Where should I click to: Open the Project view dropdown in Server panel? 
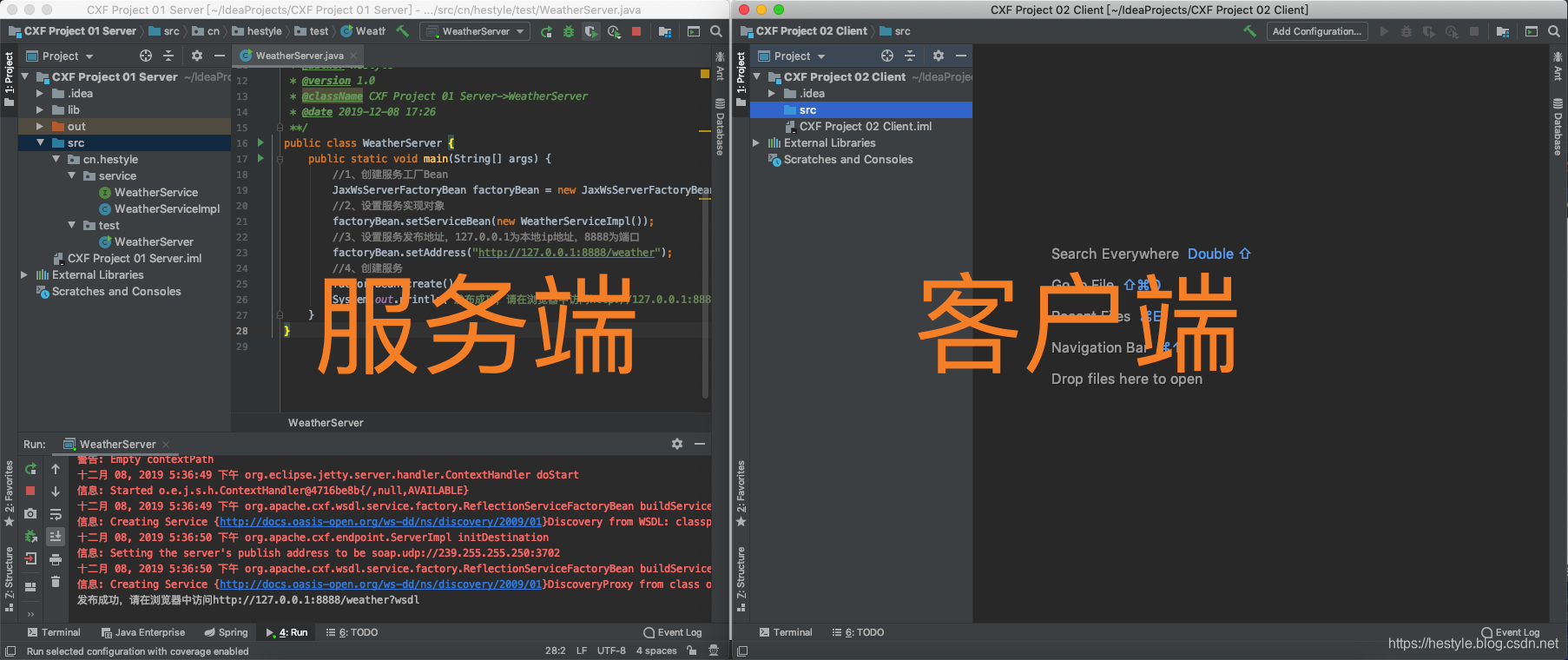[61, 56]
